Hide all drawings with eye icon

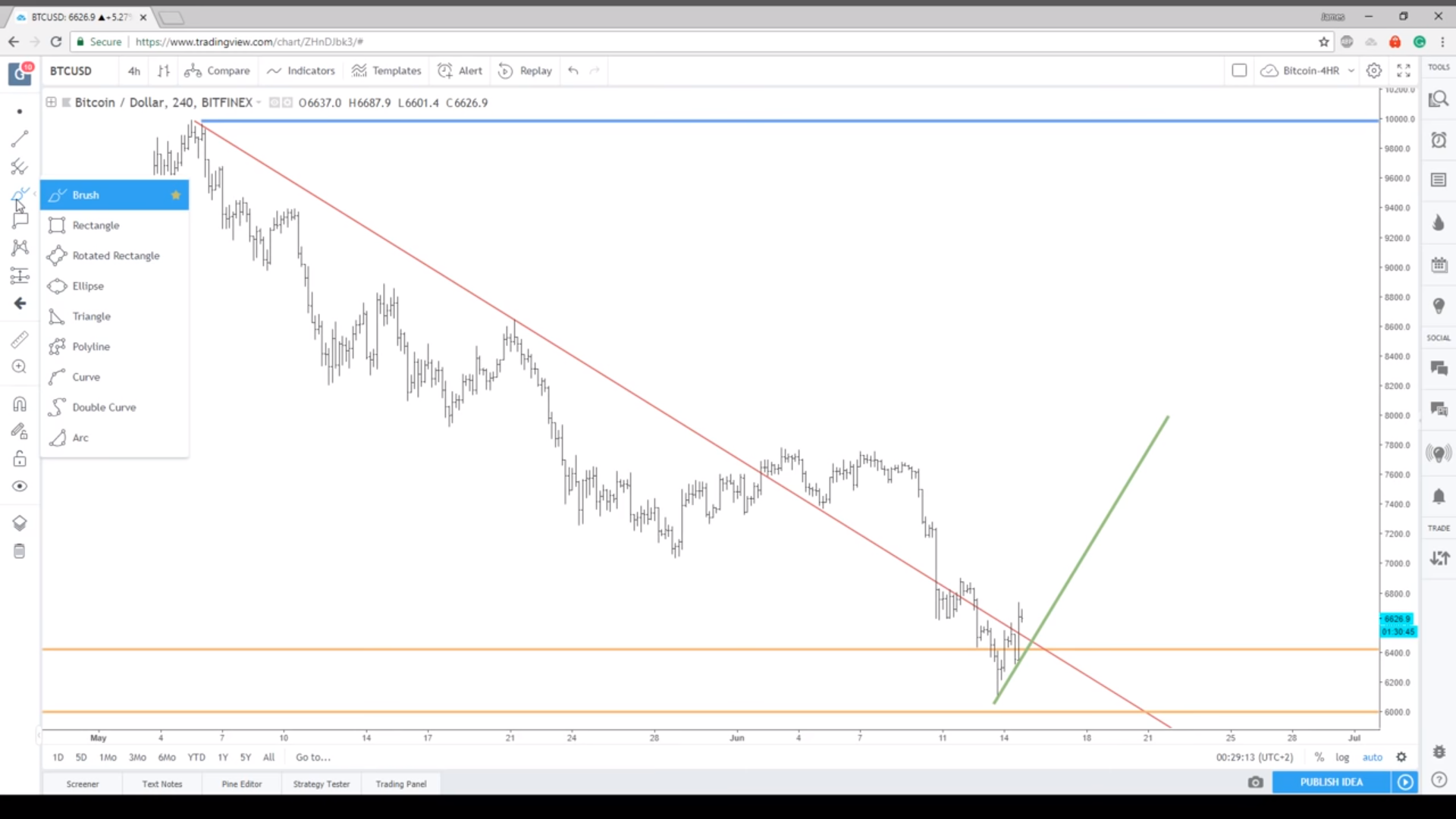click(x=20, y=486)
